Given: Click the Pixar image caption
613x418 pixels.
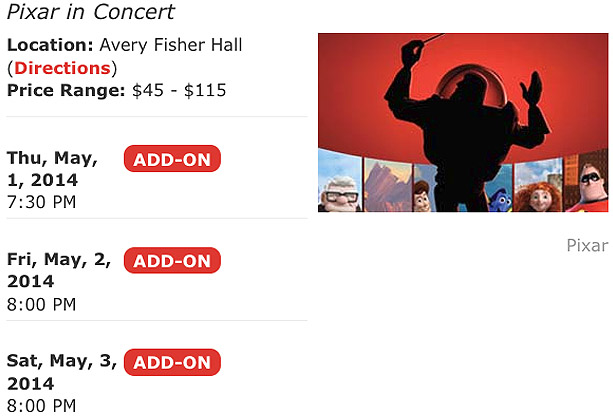Looking at the screenshot, I should click(x=587, y=246).
